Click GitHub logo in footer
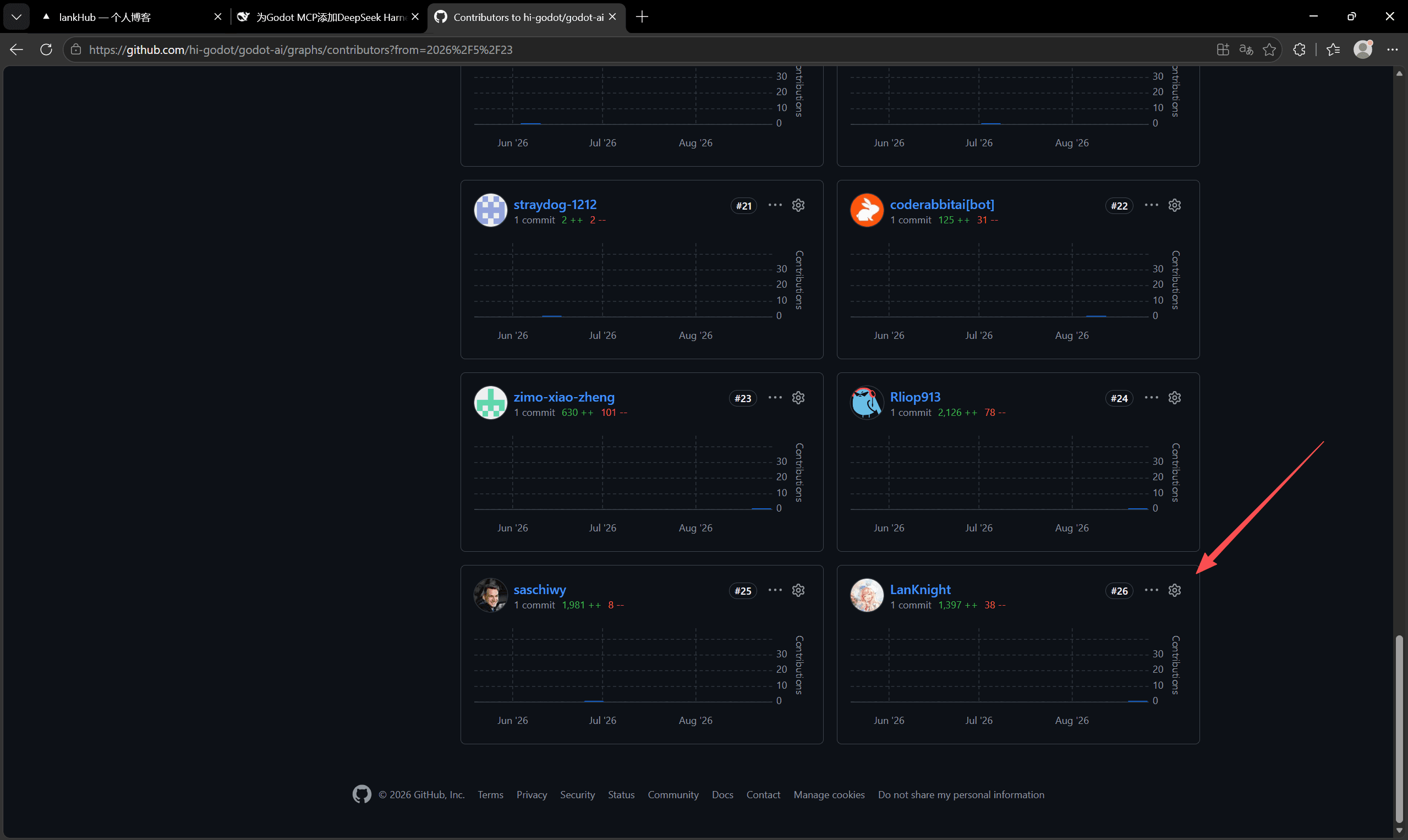The height and width of the screenshot is (840, 1408). coord(361,794)
